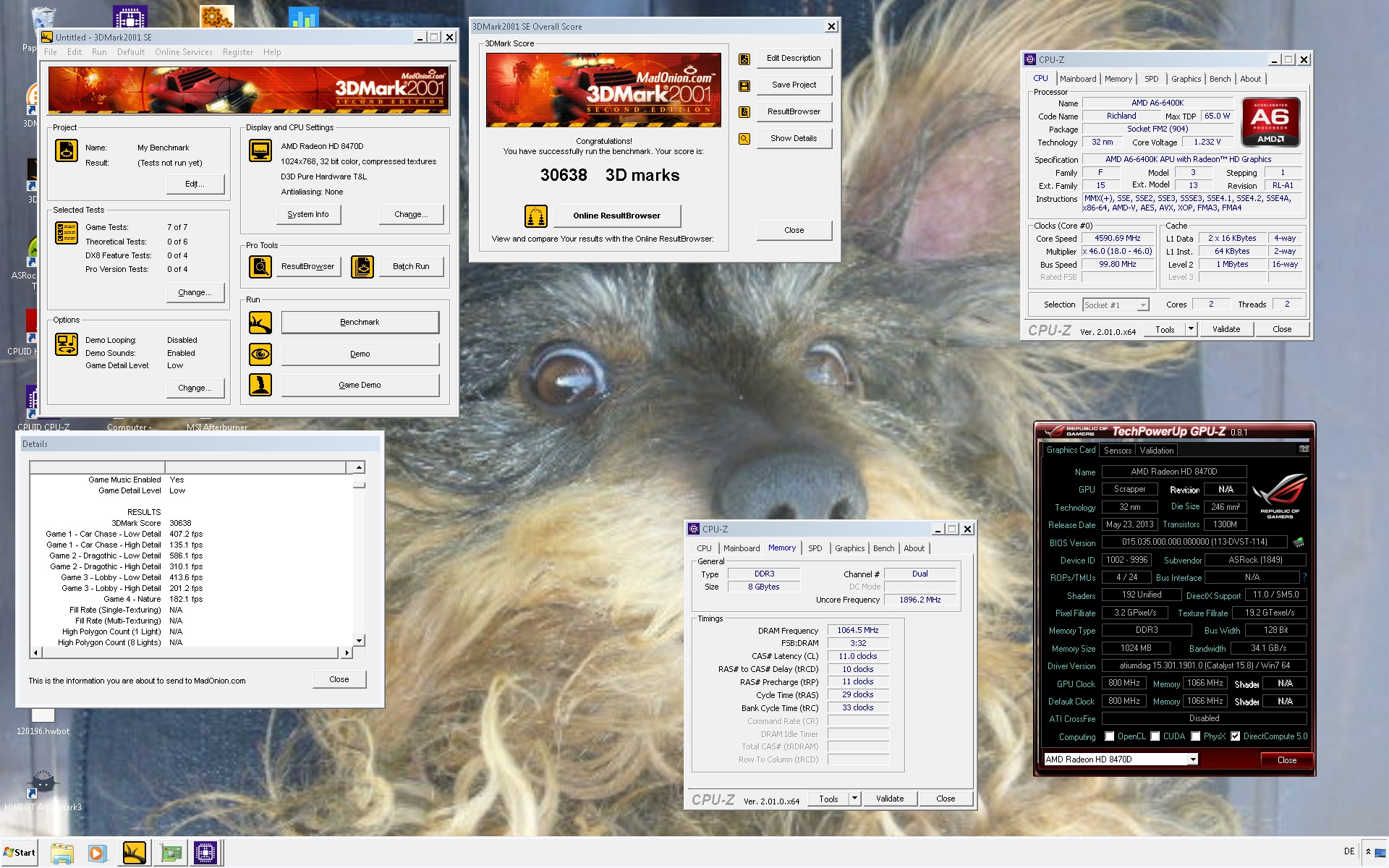This screenshot has height=868, width=1389.
Task: Switch to 3DMark2001 taskbar icon
Action: point(134,854)
